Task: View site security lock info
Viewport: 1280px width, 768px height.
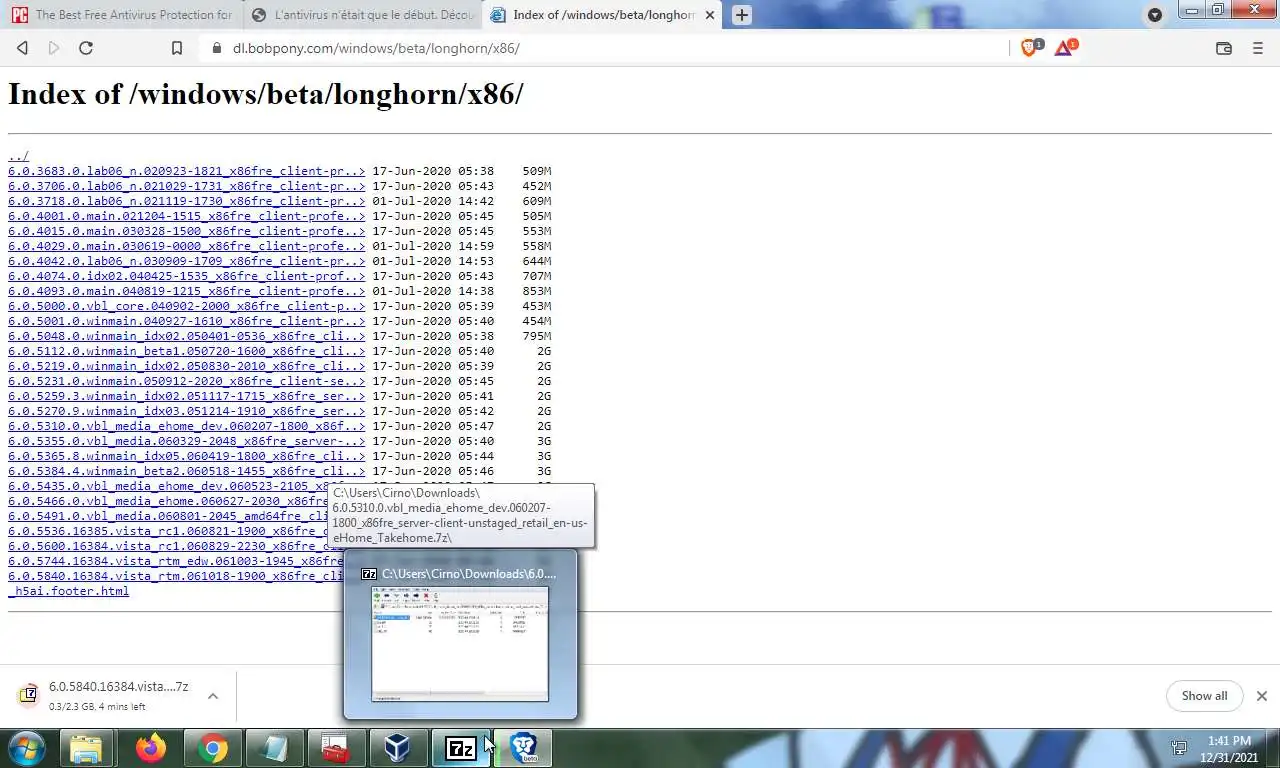Action: click(216, 47)
